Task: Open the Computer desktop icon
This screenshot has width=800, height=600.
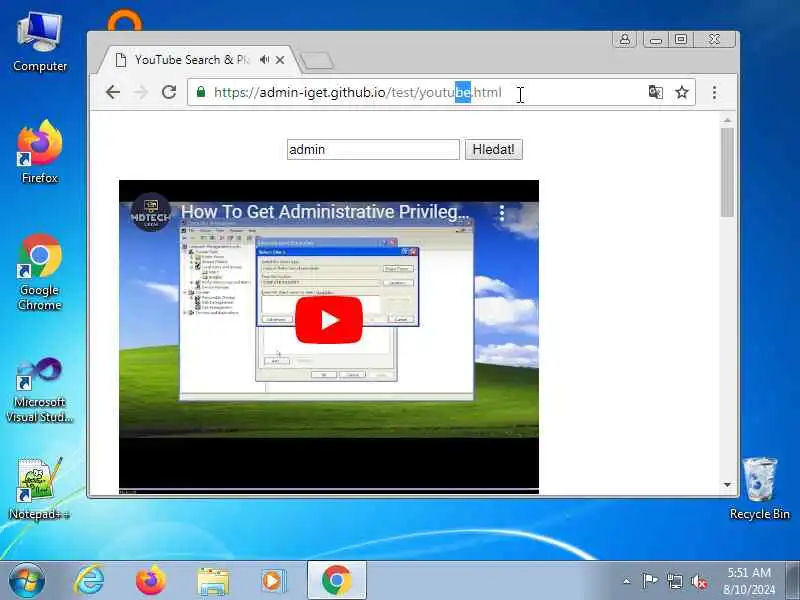Action: point(40,42)
